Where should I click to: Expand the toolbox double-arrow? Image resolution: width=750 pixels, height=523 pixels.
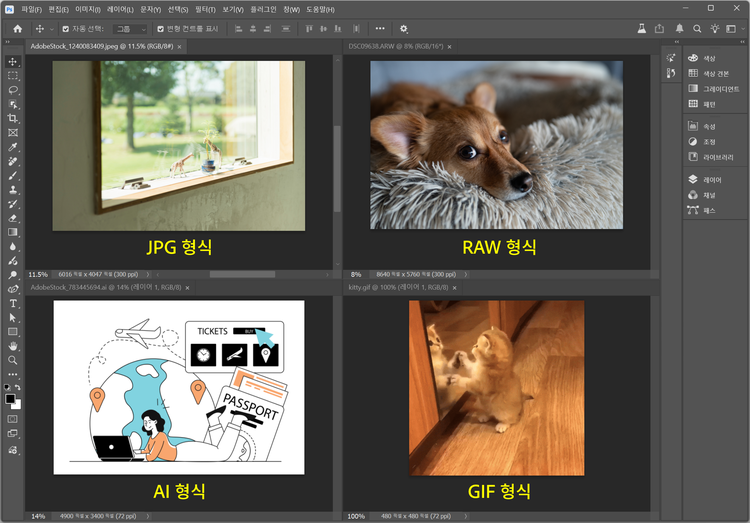tap(8, 42)
